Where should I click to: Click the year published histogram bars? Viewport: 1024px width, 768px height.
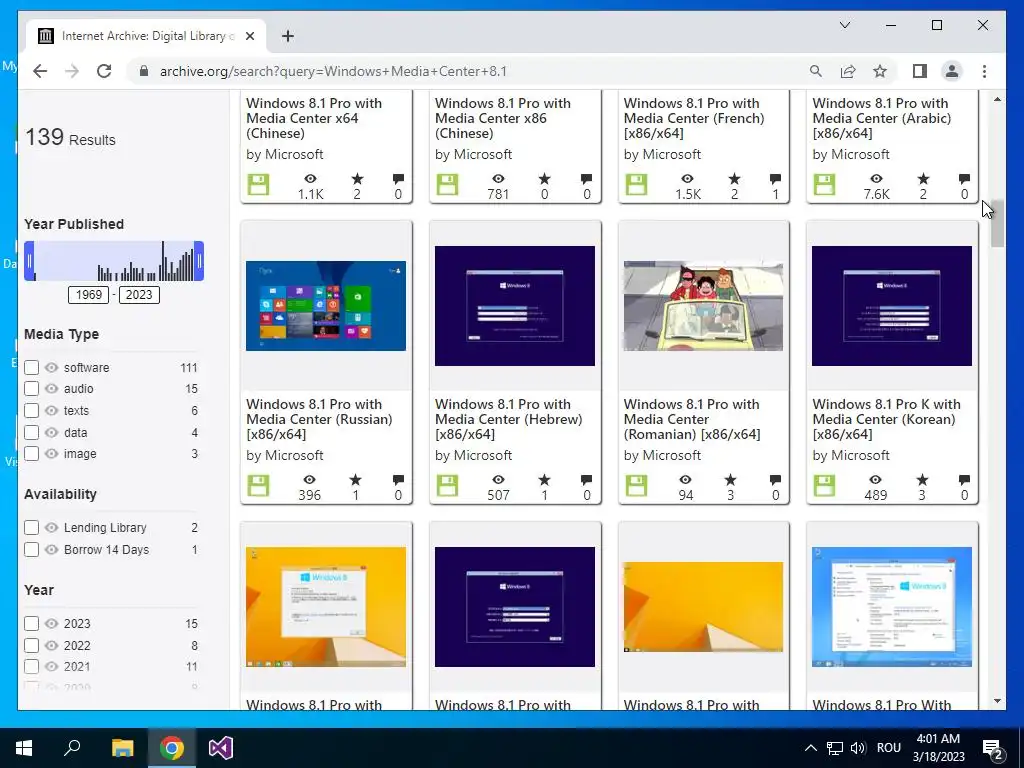(x=114, y=261)
